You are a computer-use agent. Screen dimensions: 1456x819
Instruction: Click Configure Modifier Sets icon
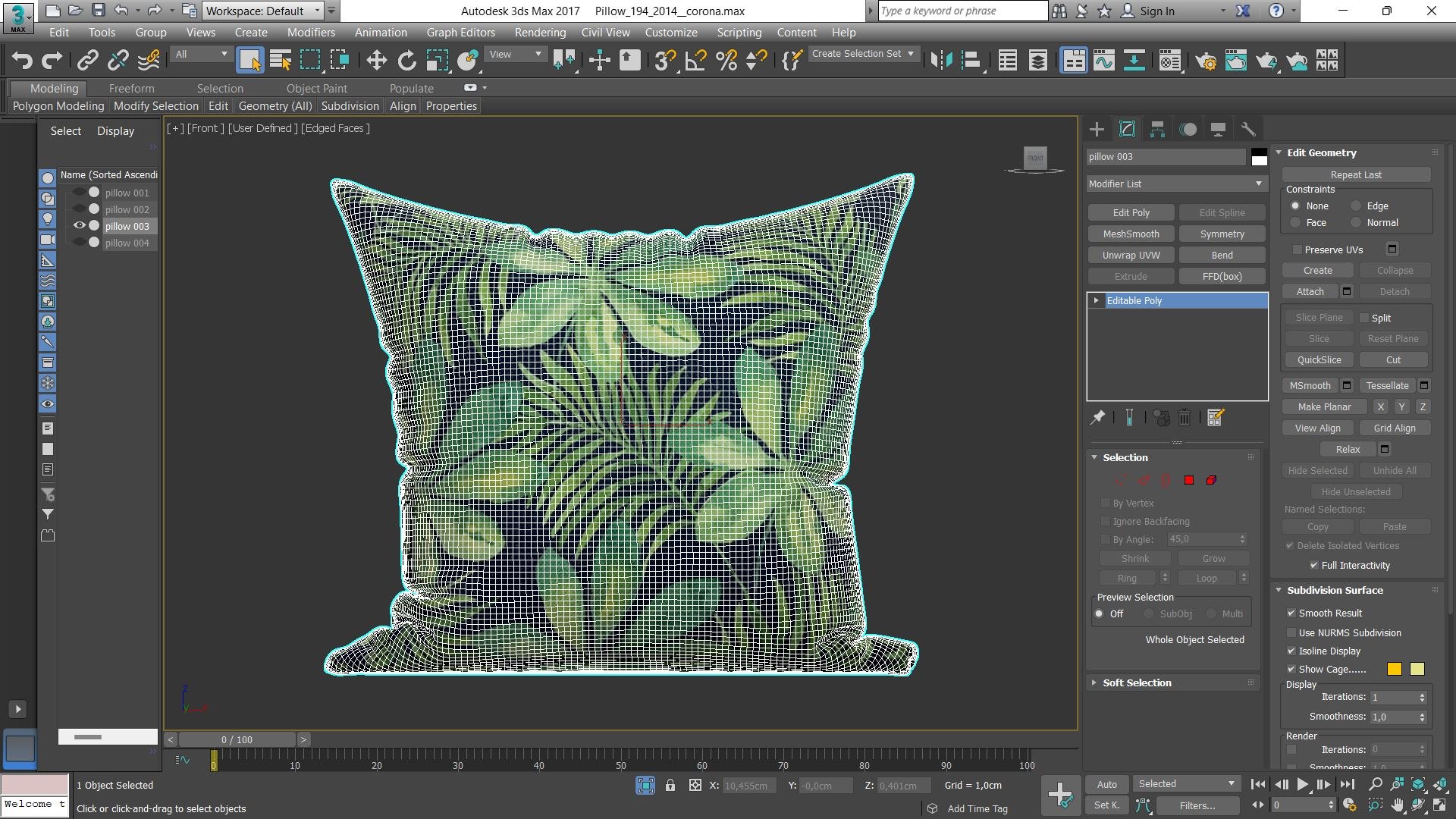pos(1215,417)
